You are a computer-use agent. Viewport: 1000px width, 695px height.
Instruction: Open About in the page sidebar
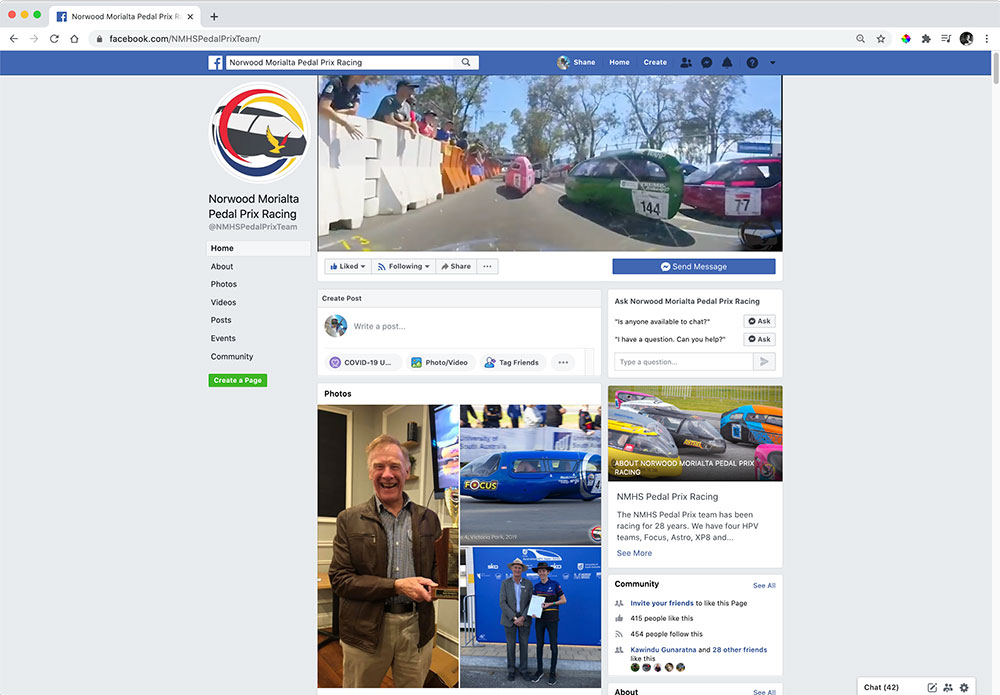222,267
